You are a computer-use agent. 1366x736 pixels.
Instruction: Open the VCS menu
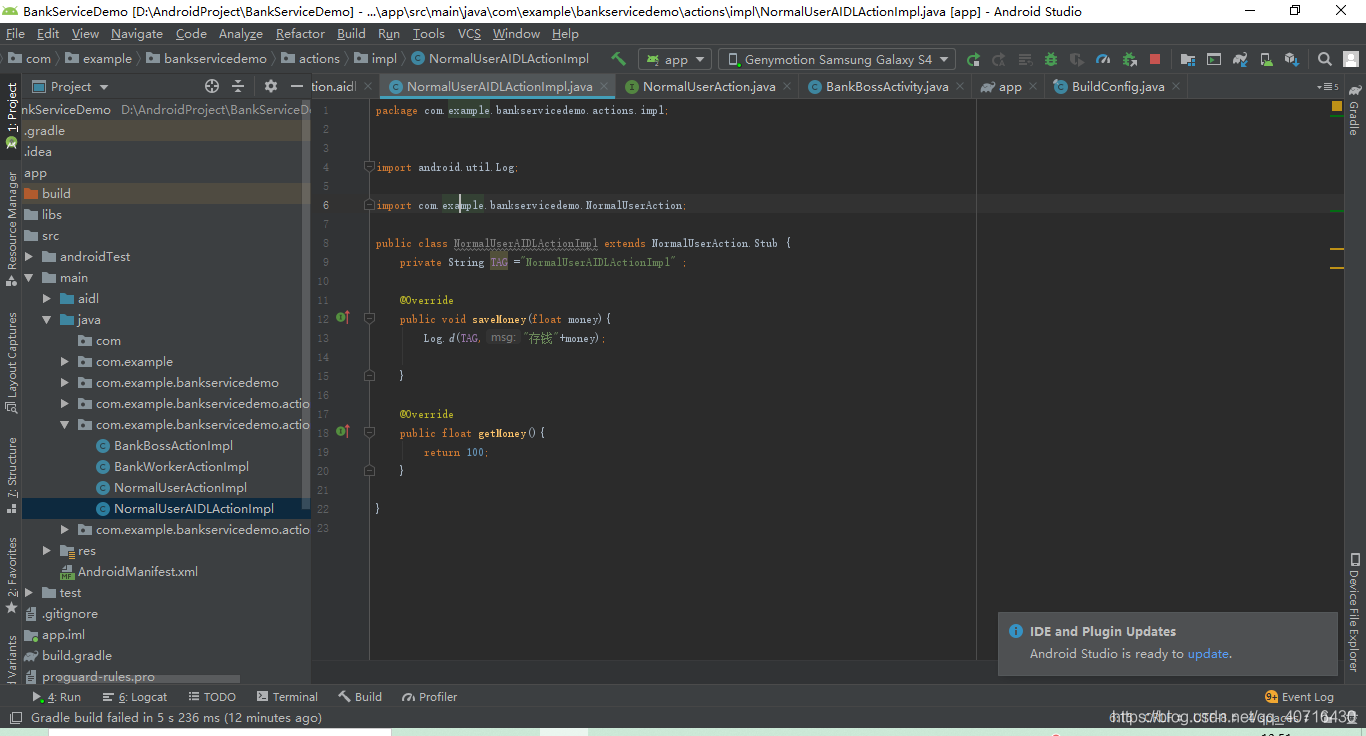pyautogui.click(x=469, y=34)
